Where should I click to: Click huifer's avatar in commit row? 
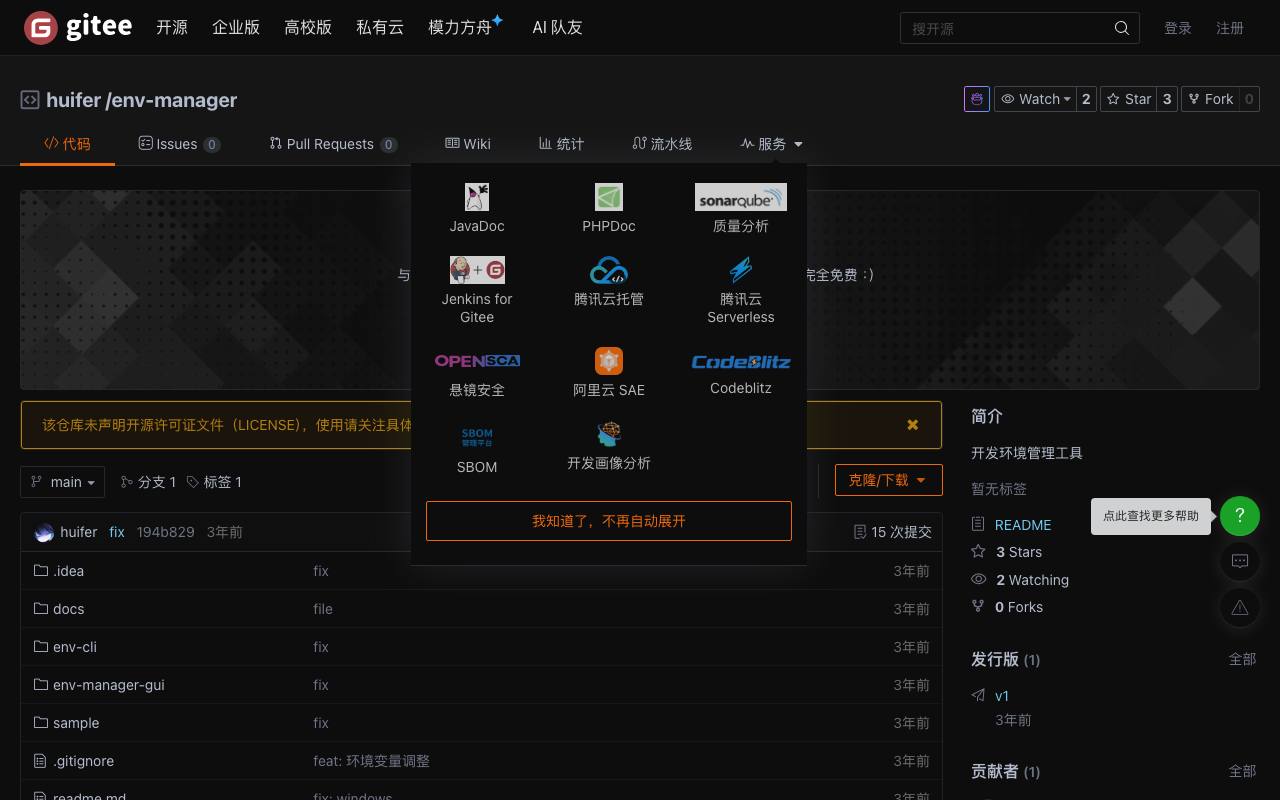click(44, 532)
